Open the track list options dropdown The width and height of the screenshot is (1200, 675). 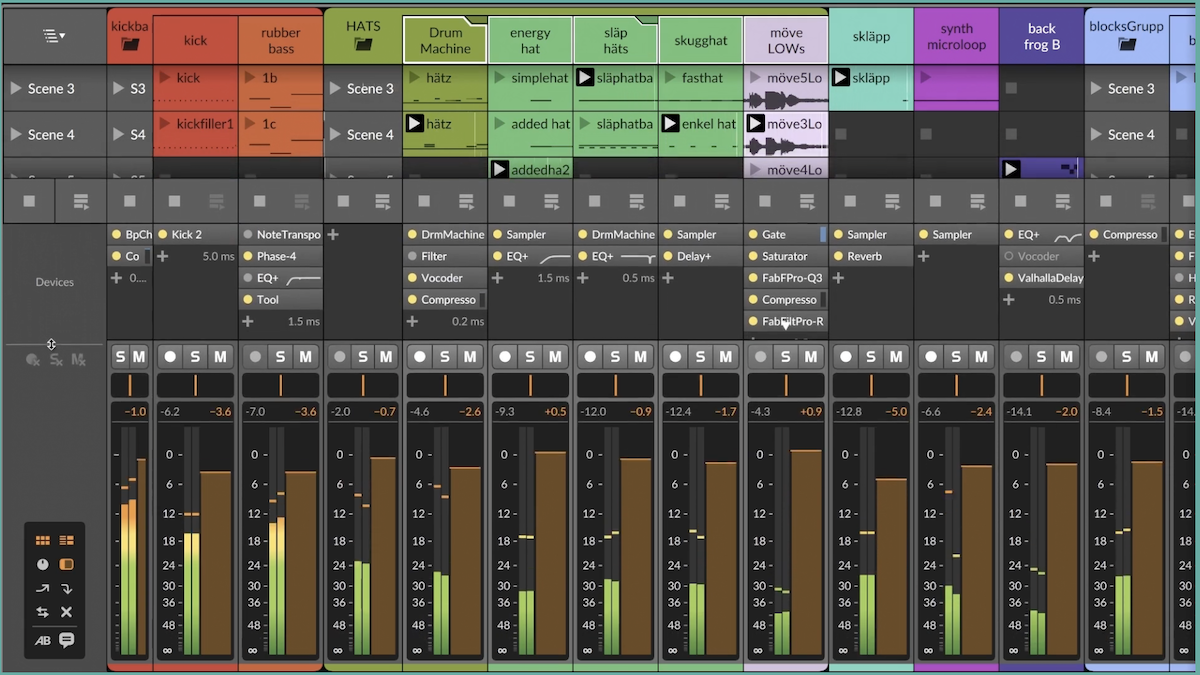coord(54,35)
